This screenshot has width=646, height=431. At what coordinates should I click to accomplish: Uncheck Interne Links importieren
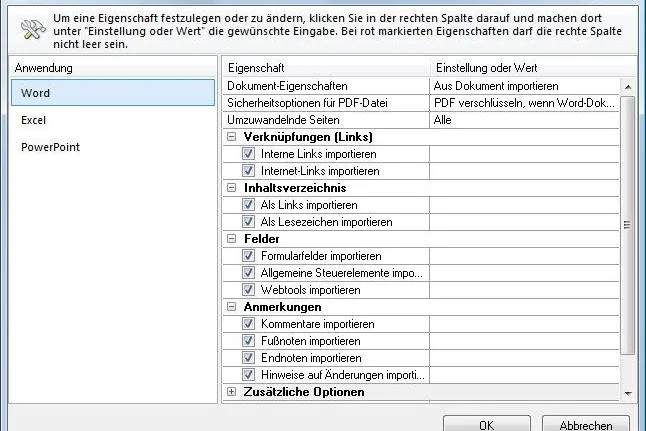(248, 154)
